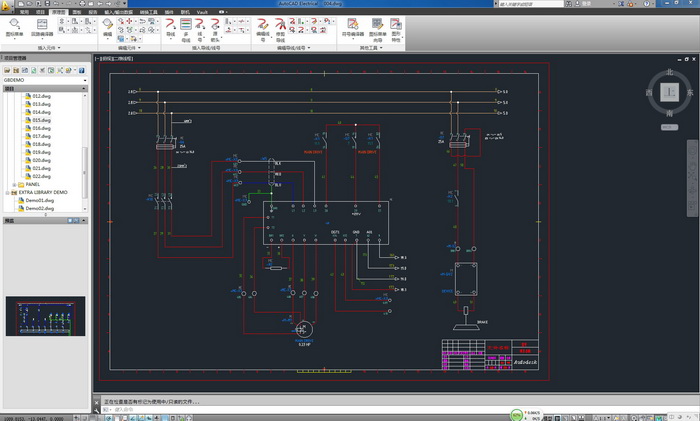The width and height of the screenshot is (700, 421).
Task: Open the Vault ribbon tab
Action: coord(202,12)
